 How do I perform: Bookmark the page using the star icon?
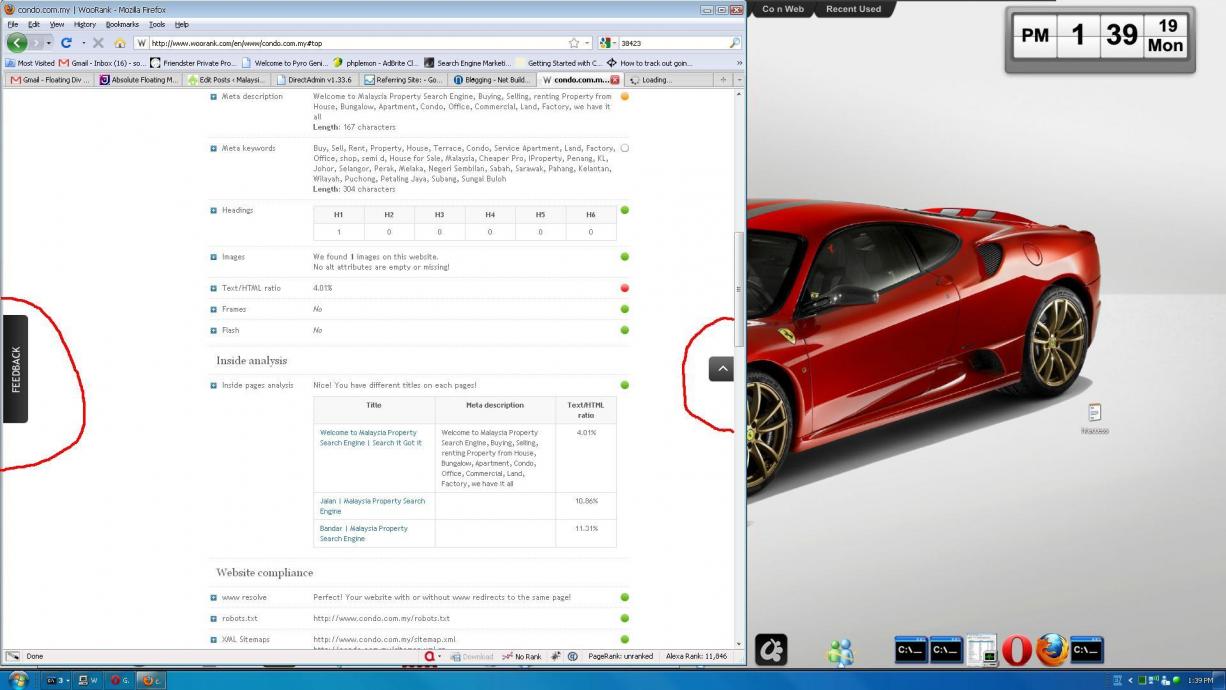pyautogui.click(x=574, y=43)
